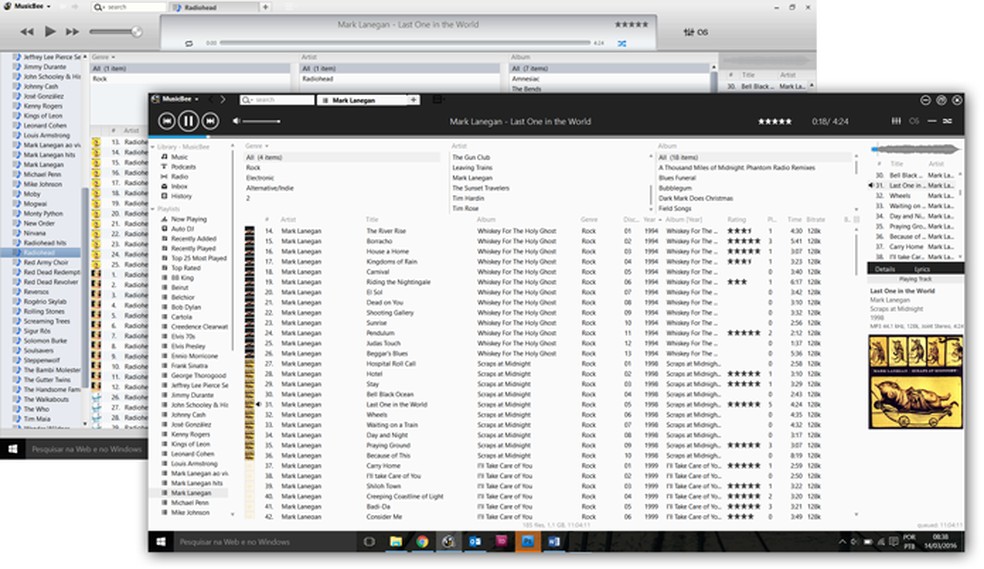Open MusicBee main menu dropdown in dark window
This screenshot has height=569, width=984.
click(x=176, y=99)
